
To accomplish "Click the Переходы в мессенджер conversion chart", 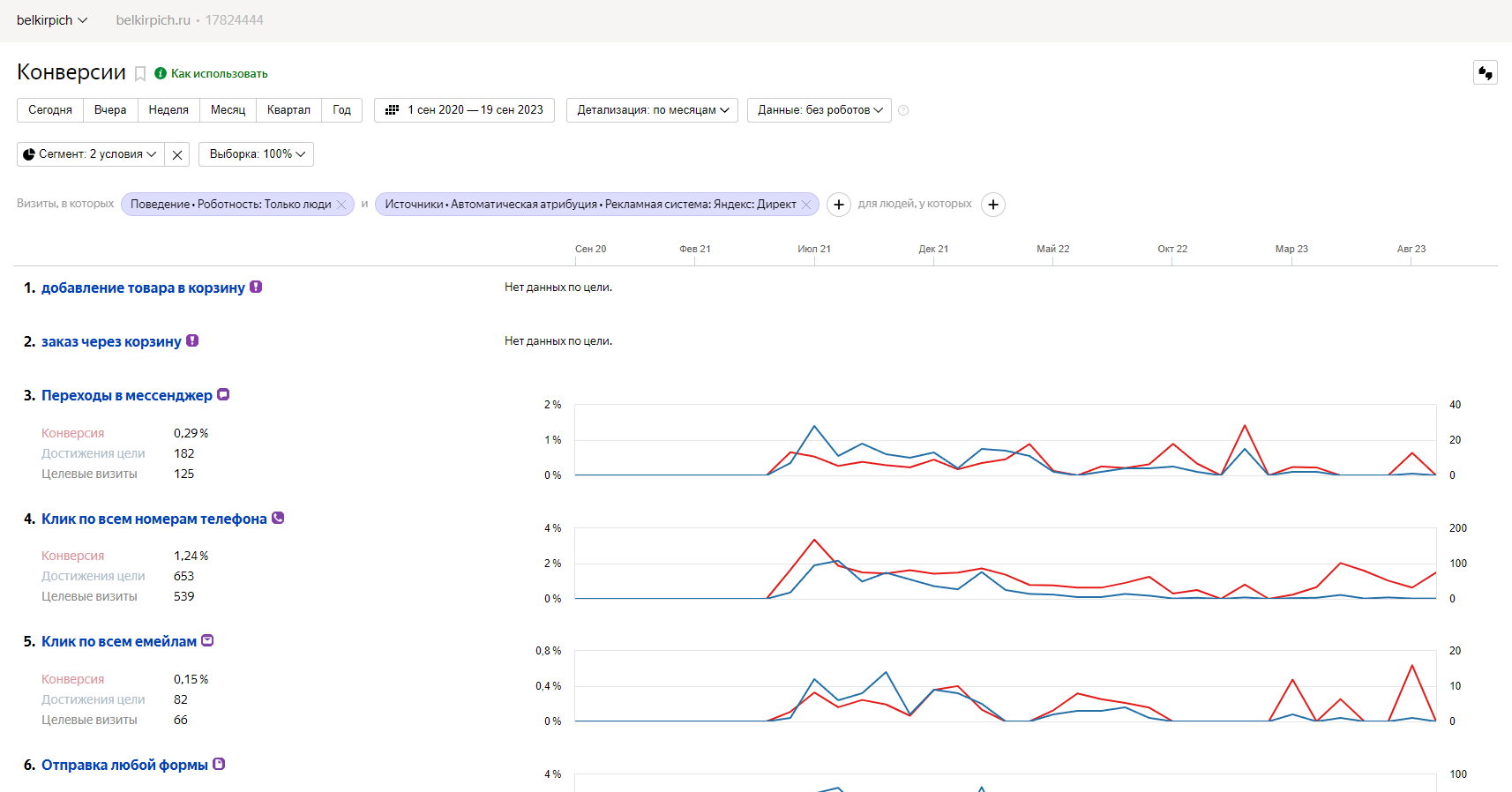I will click(x=1006, y=440).
